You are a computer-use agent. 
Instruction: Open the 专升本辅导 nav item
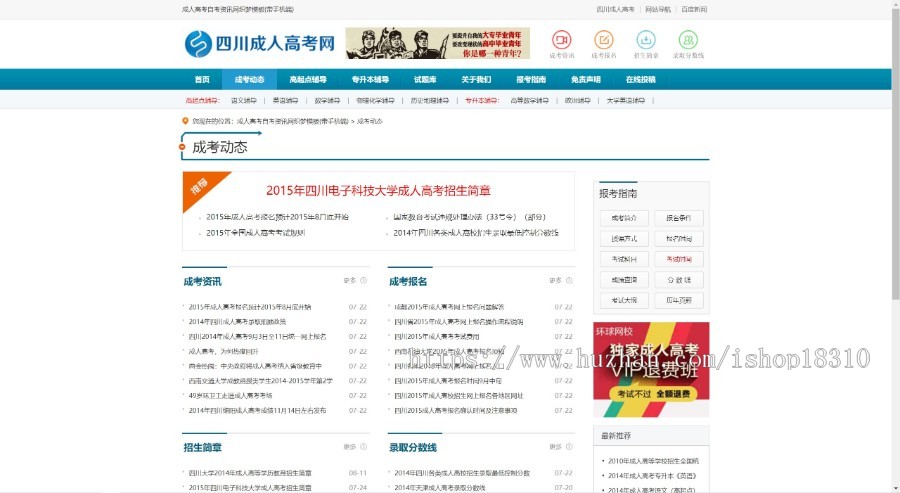click(370, 79)
